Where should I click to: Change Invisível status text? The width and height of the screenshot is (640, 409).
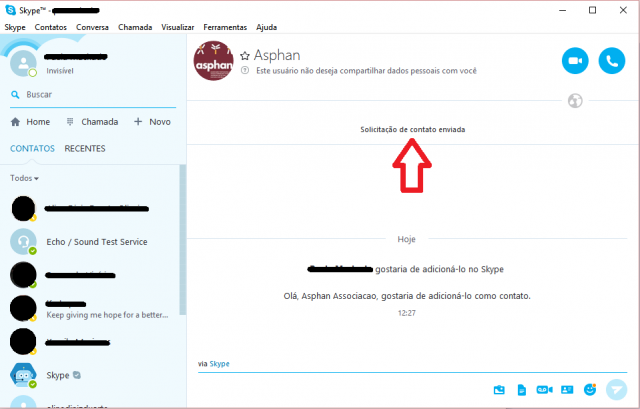(60, 71)
